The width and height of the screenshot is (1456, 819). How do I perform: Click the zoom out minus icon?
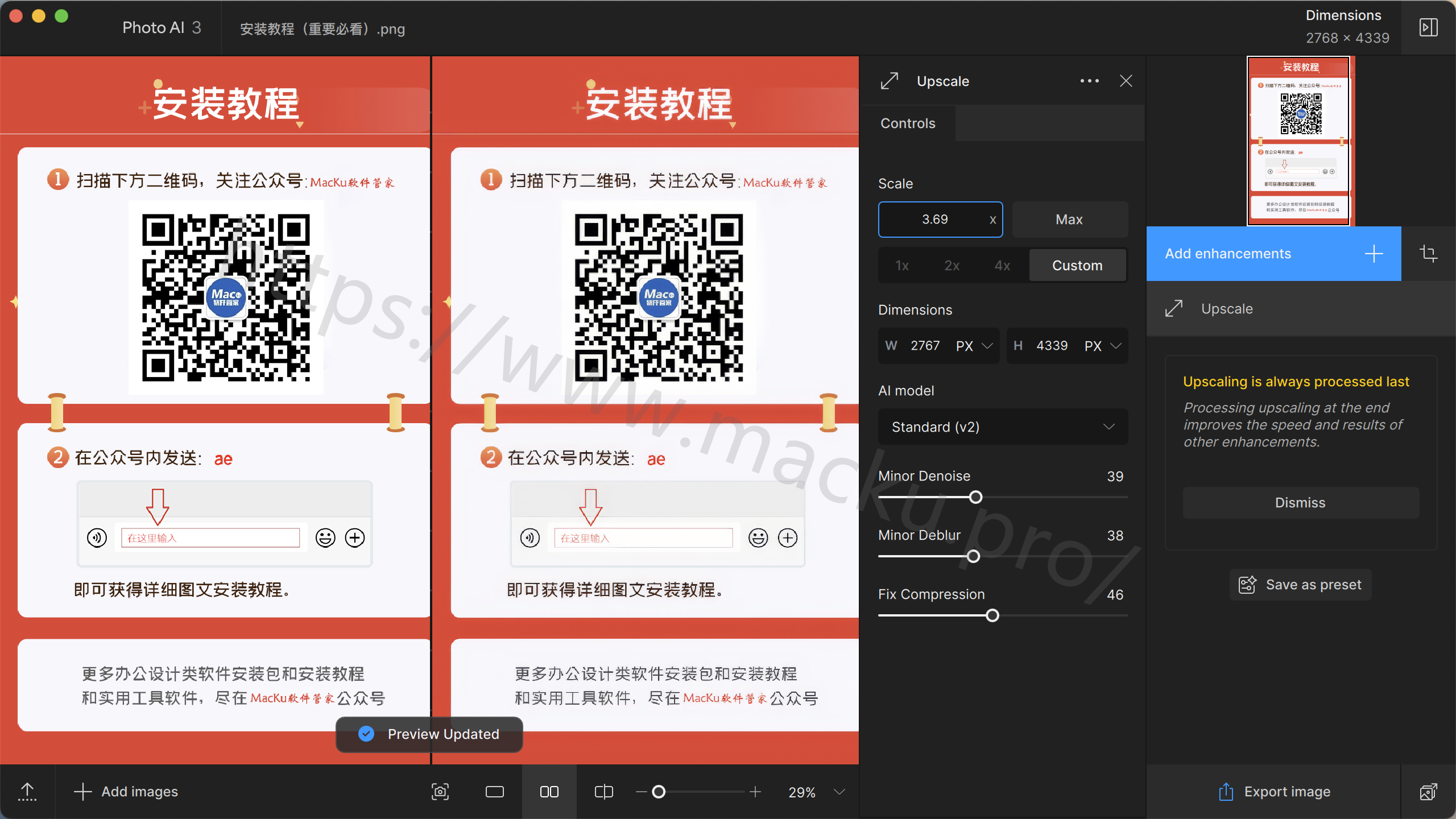641,792
